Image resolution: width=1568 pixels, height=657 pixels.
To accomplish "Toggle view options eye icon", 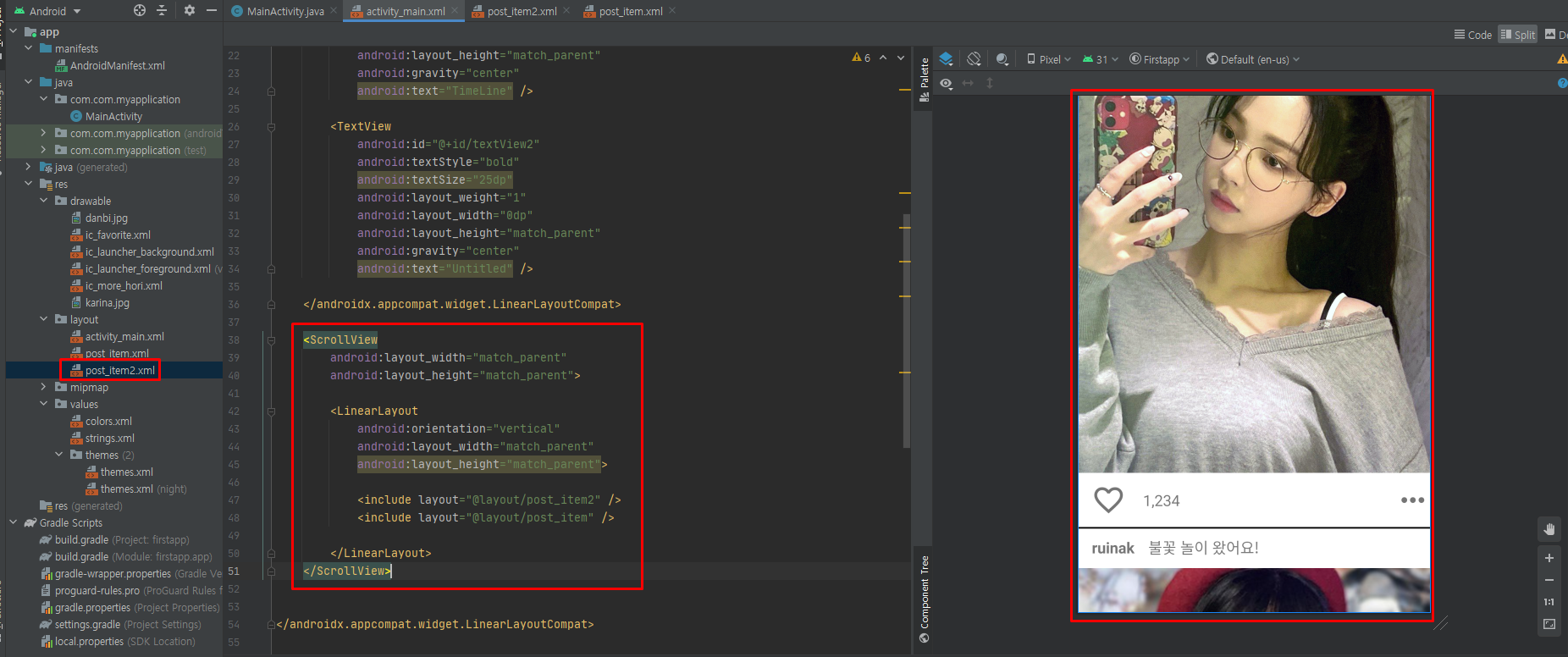I will (947, 83).
